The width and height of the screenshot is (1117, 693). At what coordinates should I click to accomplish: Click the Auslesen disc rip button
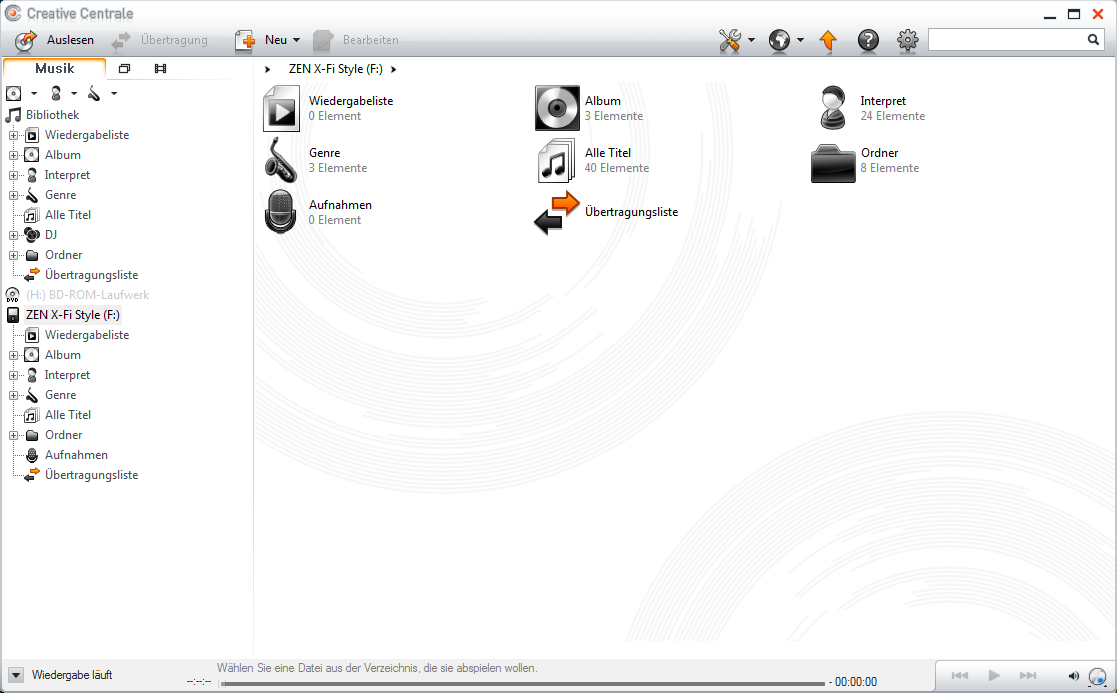coord(55,40)
